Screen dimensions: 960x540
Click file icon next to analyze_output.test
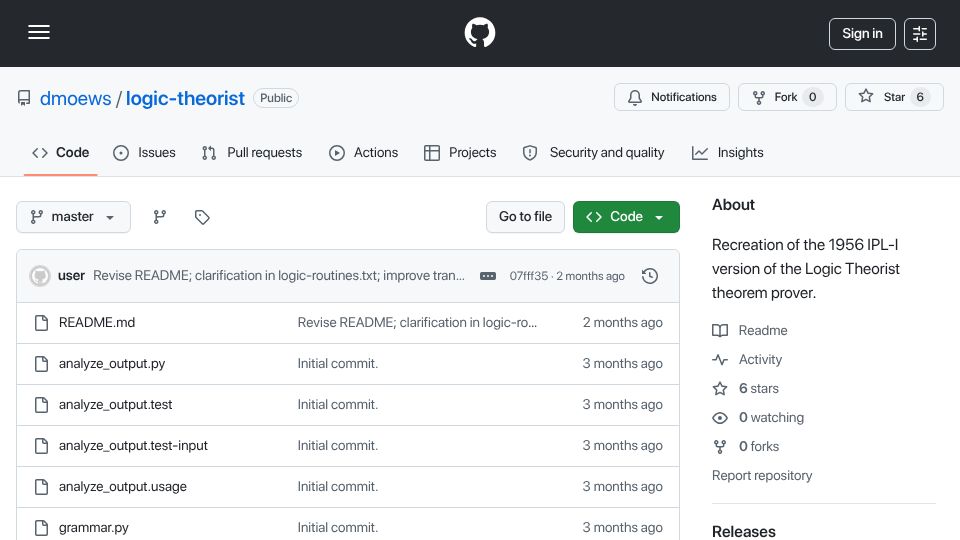[41, 405]
